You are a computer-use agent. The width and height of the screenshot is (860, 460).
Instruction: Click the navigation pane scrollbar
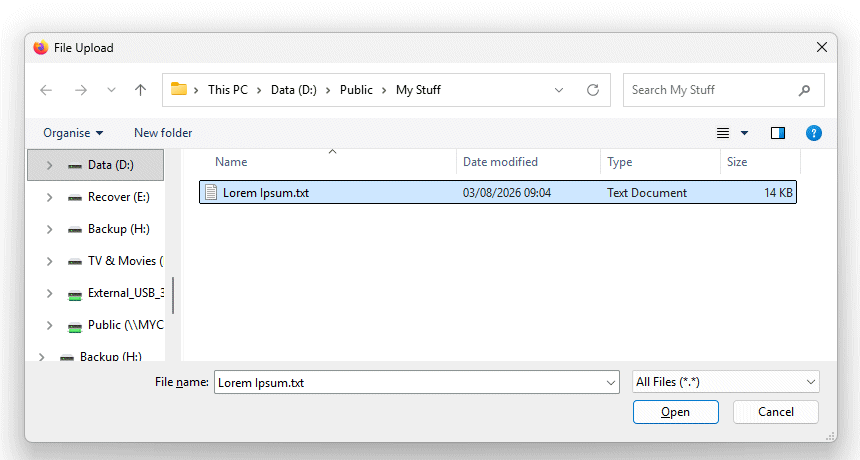173,296
